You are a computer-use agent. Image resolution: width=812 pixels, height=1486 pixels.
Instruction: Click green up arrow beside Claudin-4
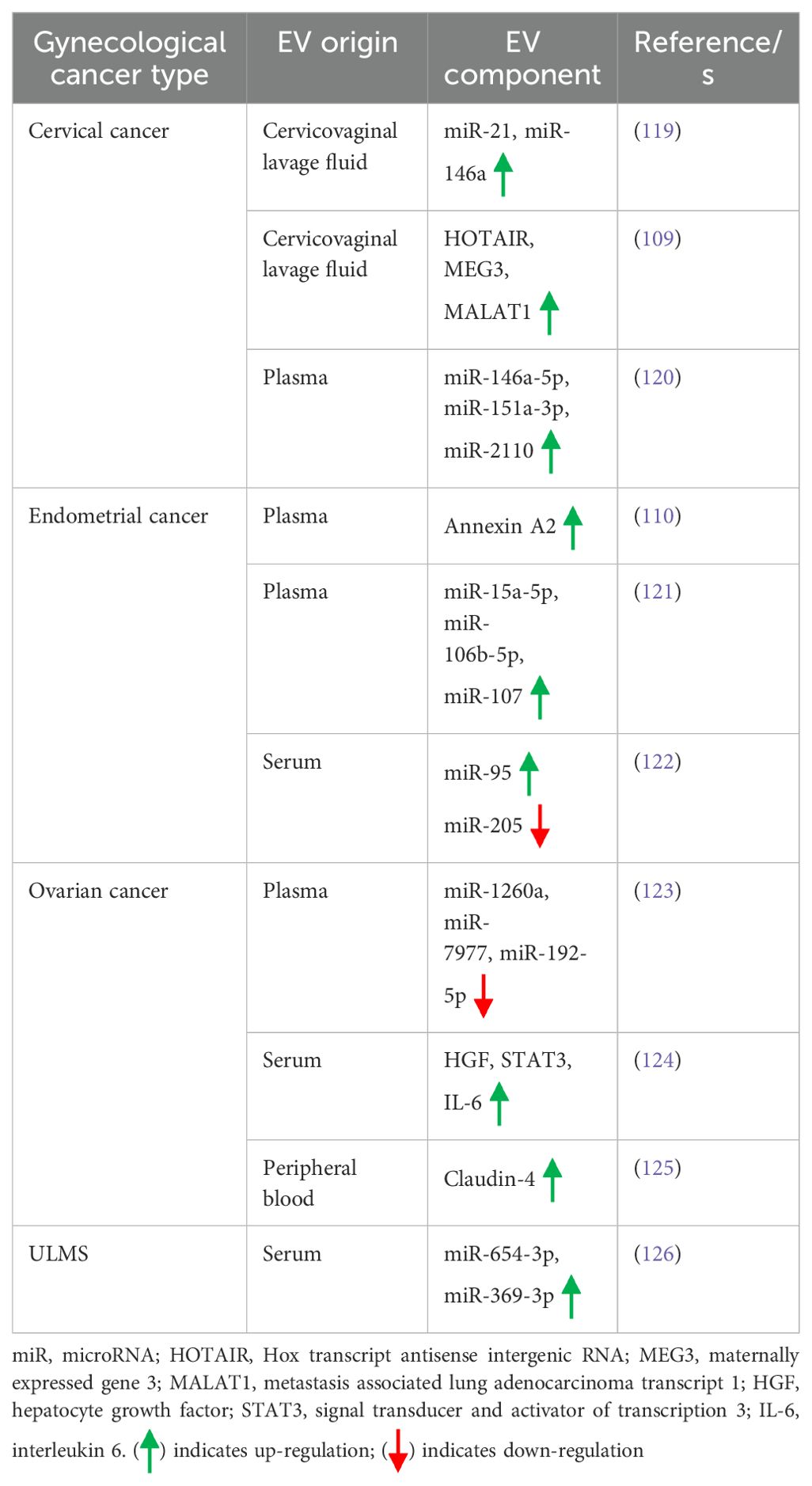(x=552, y=1180)
